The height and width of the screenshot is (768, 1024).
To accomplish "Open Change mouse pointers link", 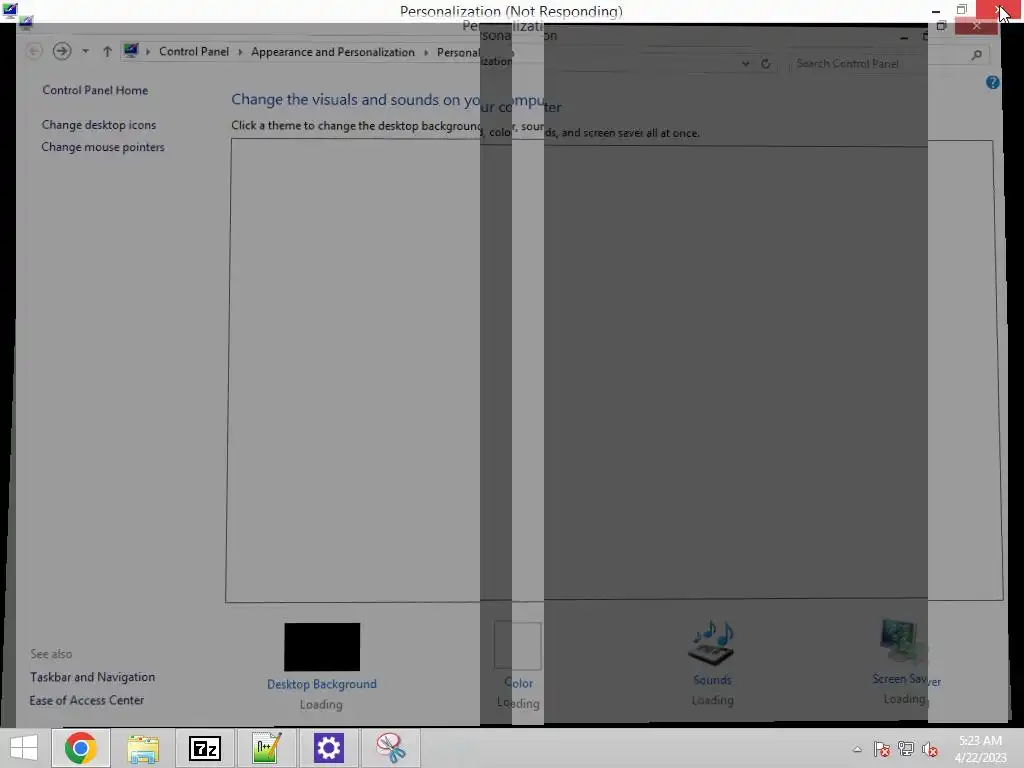I will coord(103,147).
